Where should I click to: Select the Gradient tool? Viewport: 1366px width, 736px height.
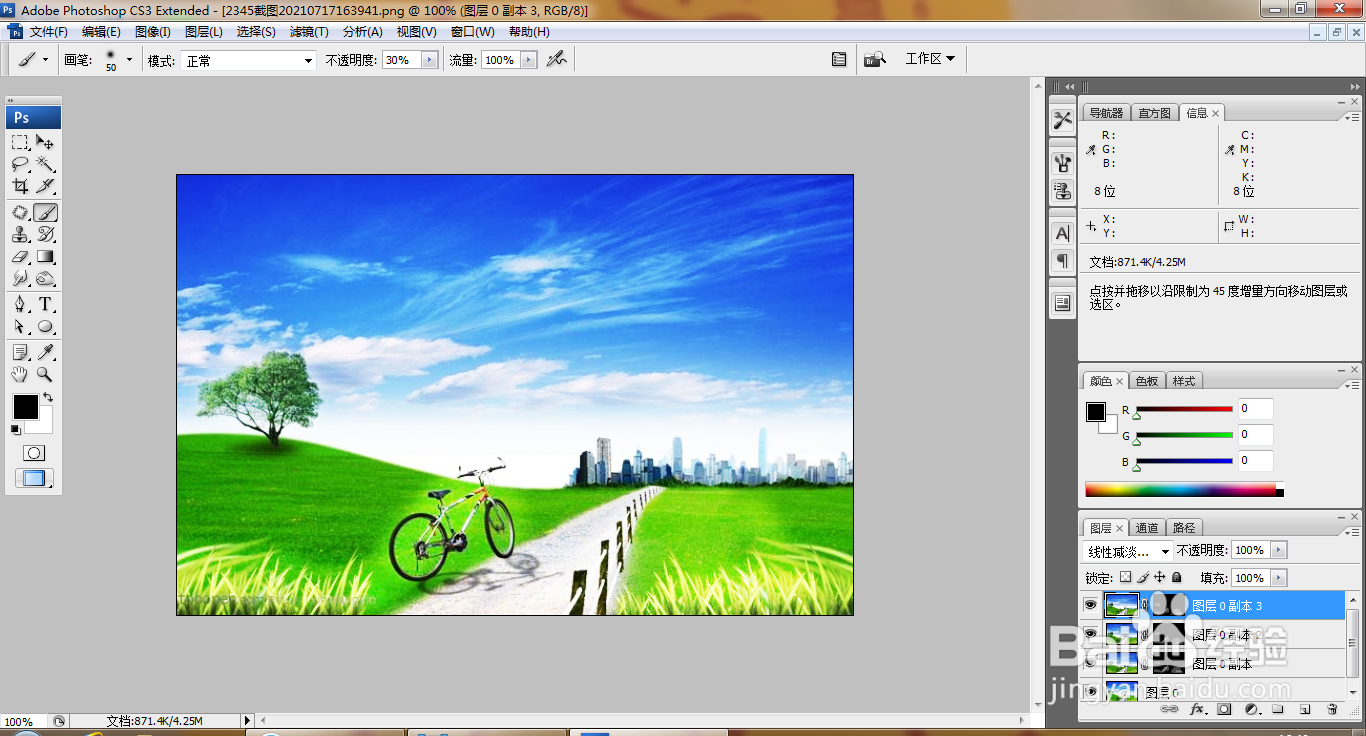tap(45, 256)
